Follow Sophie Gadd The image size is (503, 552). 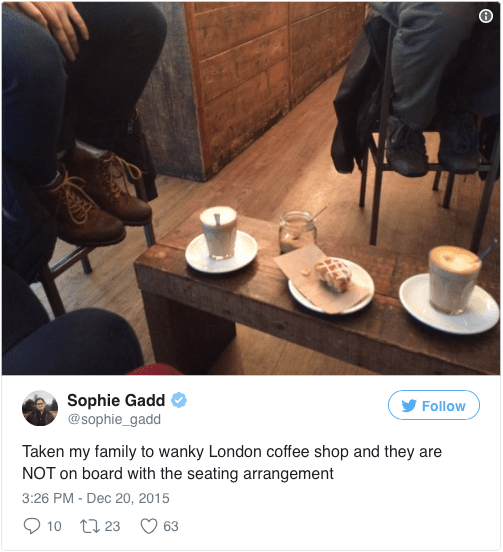click(434, 405)
